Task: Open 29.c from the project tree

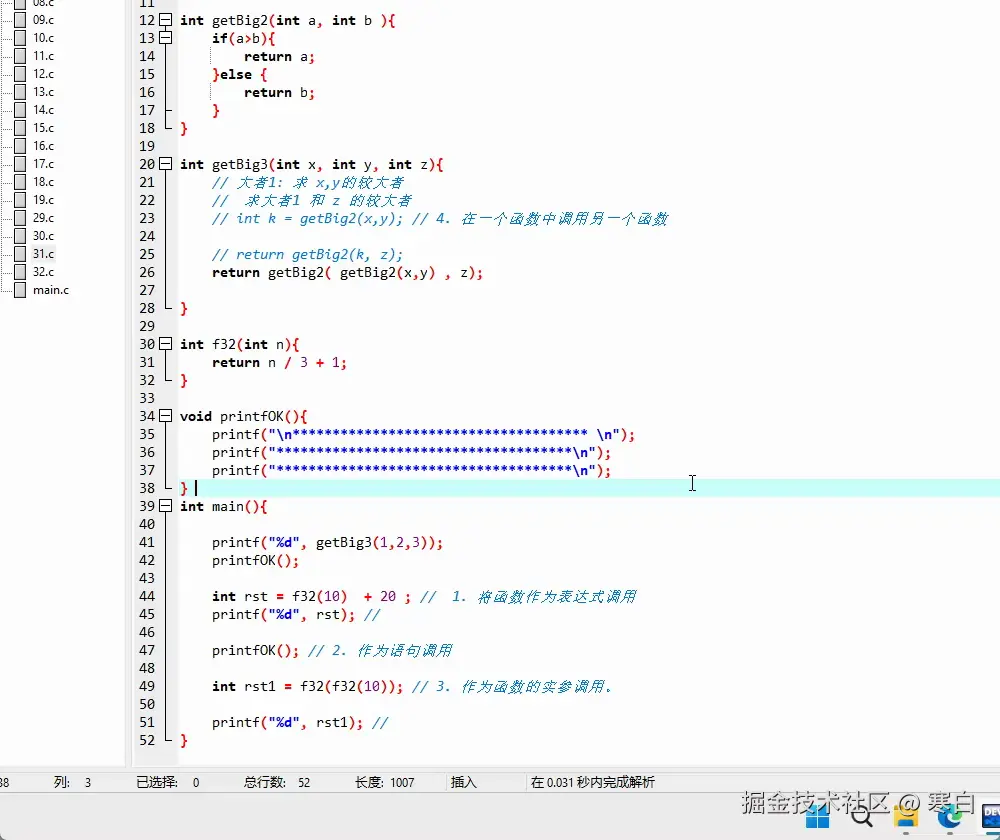Action: click(x=43, y=217)
